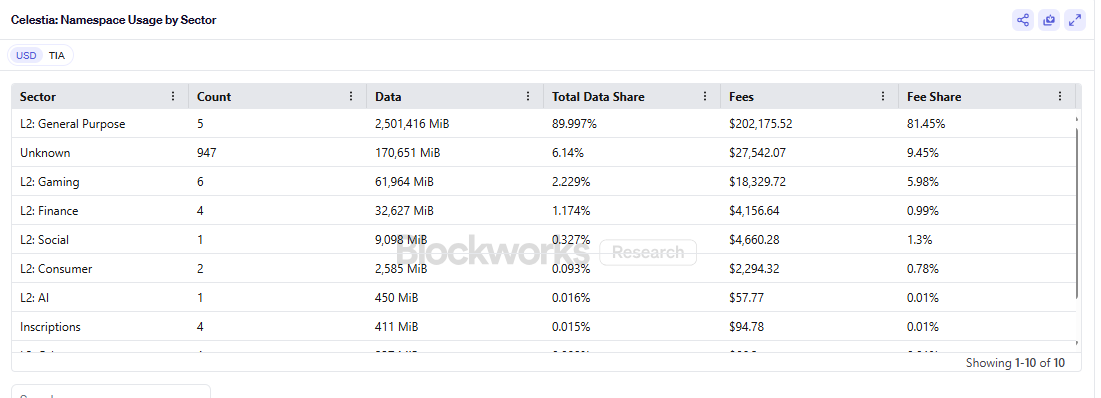1101x398 pixels.
Task: Select 'L2: Social' sector cell
Action: (x=100, y=239)
